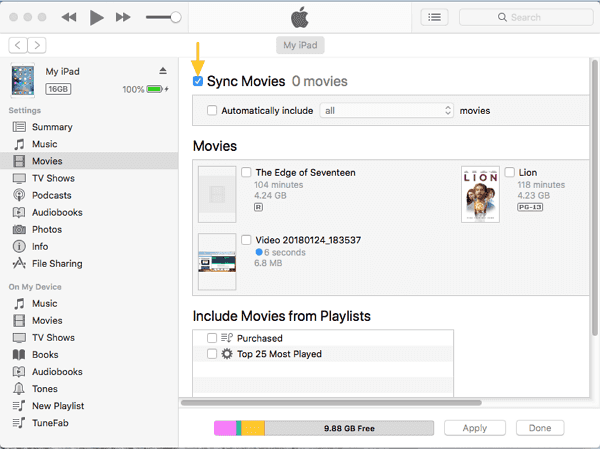
Task: Open Info settings
Action: click(x=40, y=247)
